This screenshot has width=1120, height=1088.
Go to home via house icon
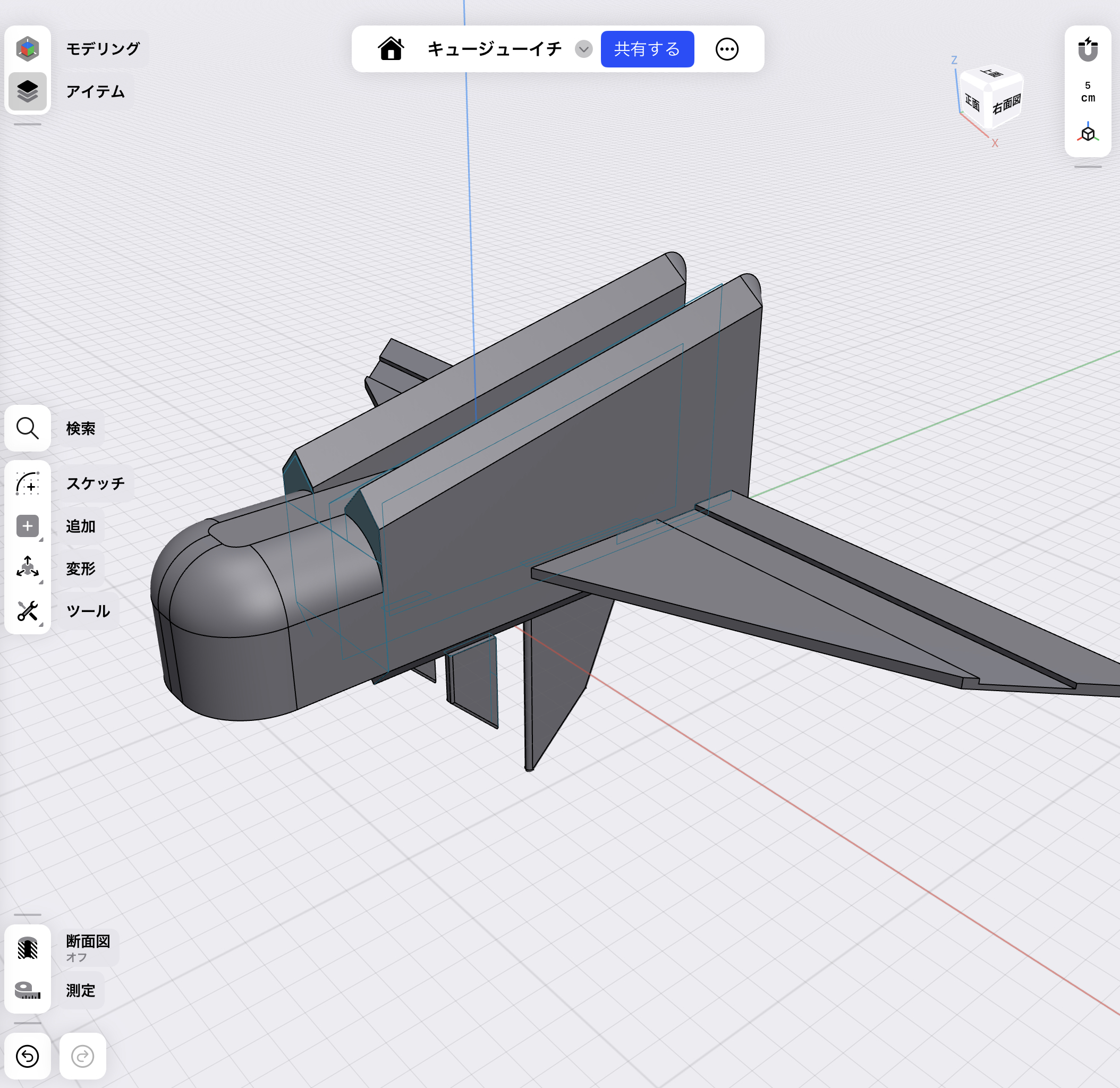pos(391,49)
